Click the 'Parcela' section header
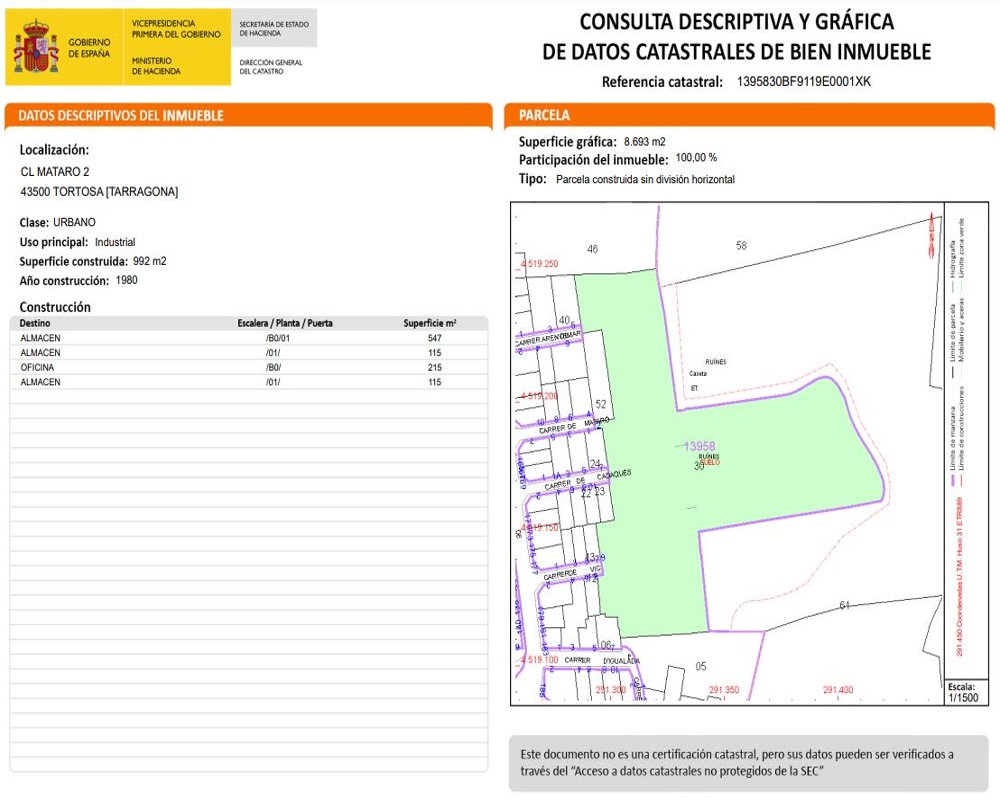The width and height of the screenshot is (1000, 800). pyautogui.click(x=545, y=116)
